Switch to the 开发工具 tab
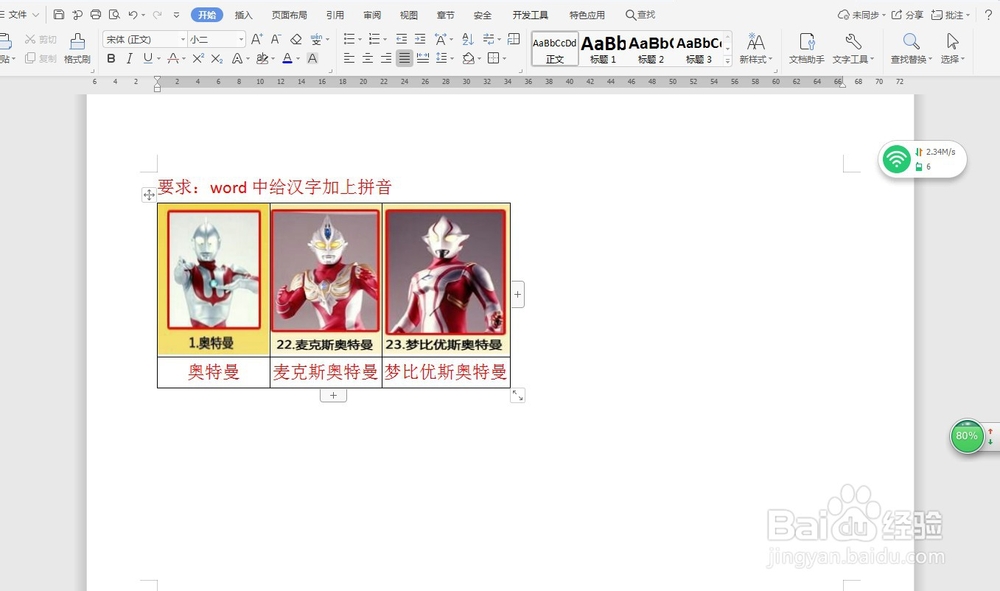Screen dimensions: 1000x591 530,15
